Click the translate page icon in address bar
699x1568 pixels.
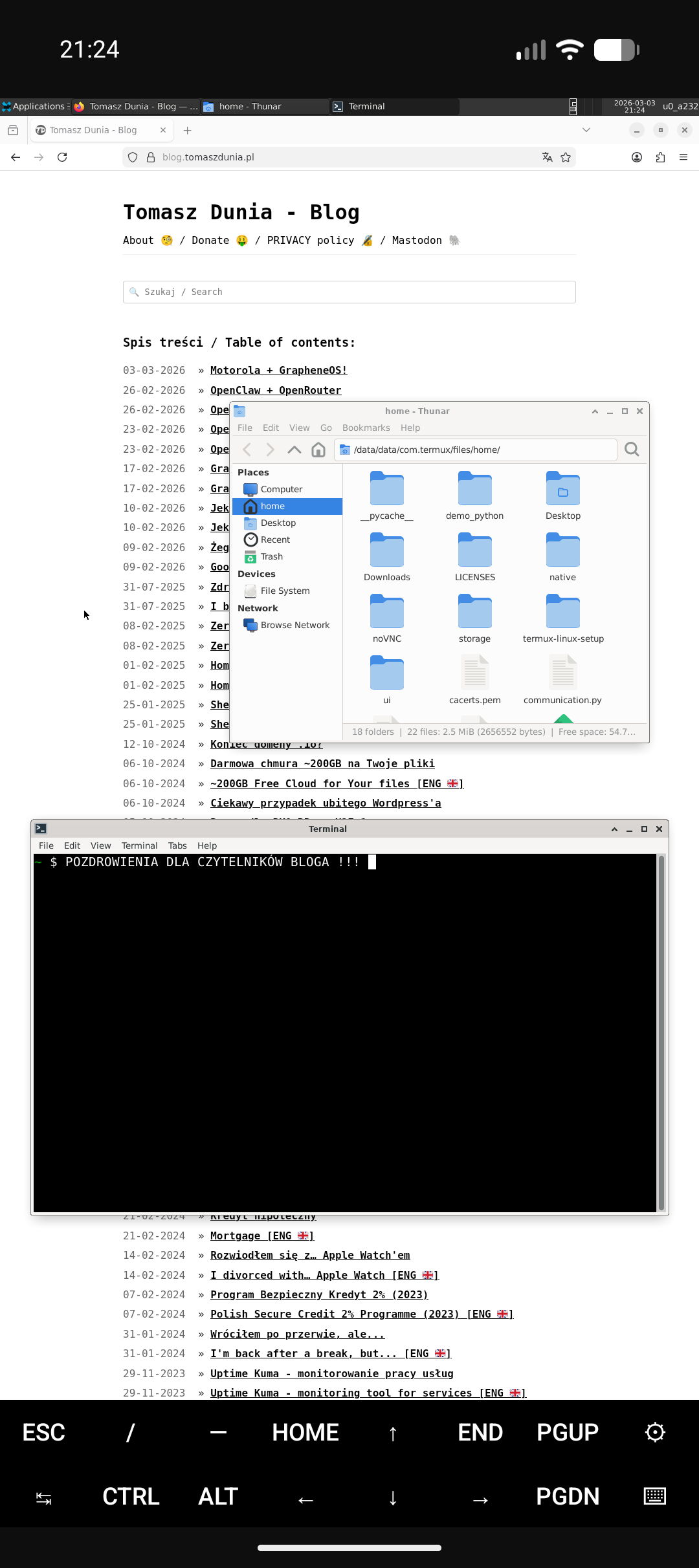pos(547,157)
